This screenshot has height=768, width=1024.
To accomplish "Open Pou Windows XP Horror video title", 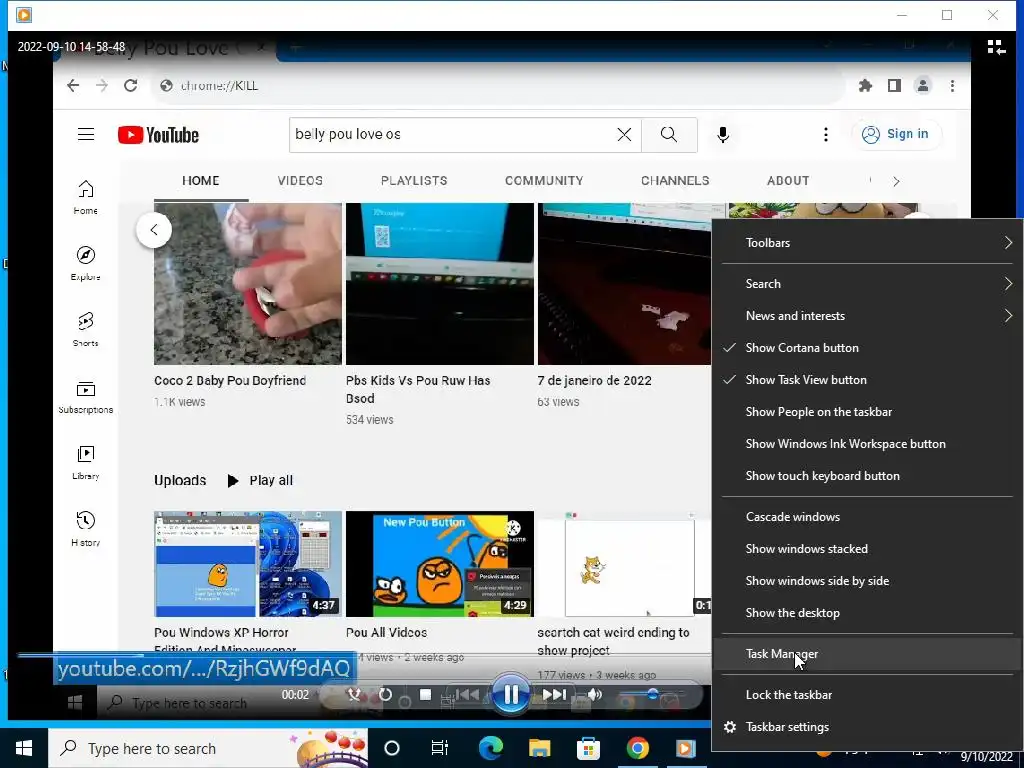I will [225, 641].
